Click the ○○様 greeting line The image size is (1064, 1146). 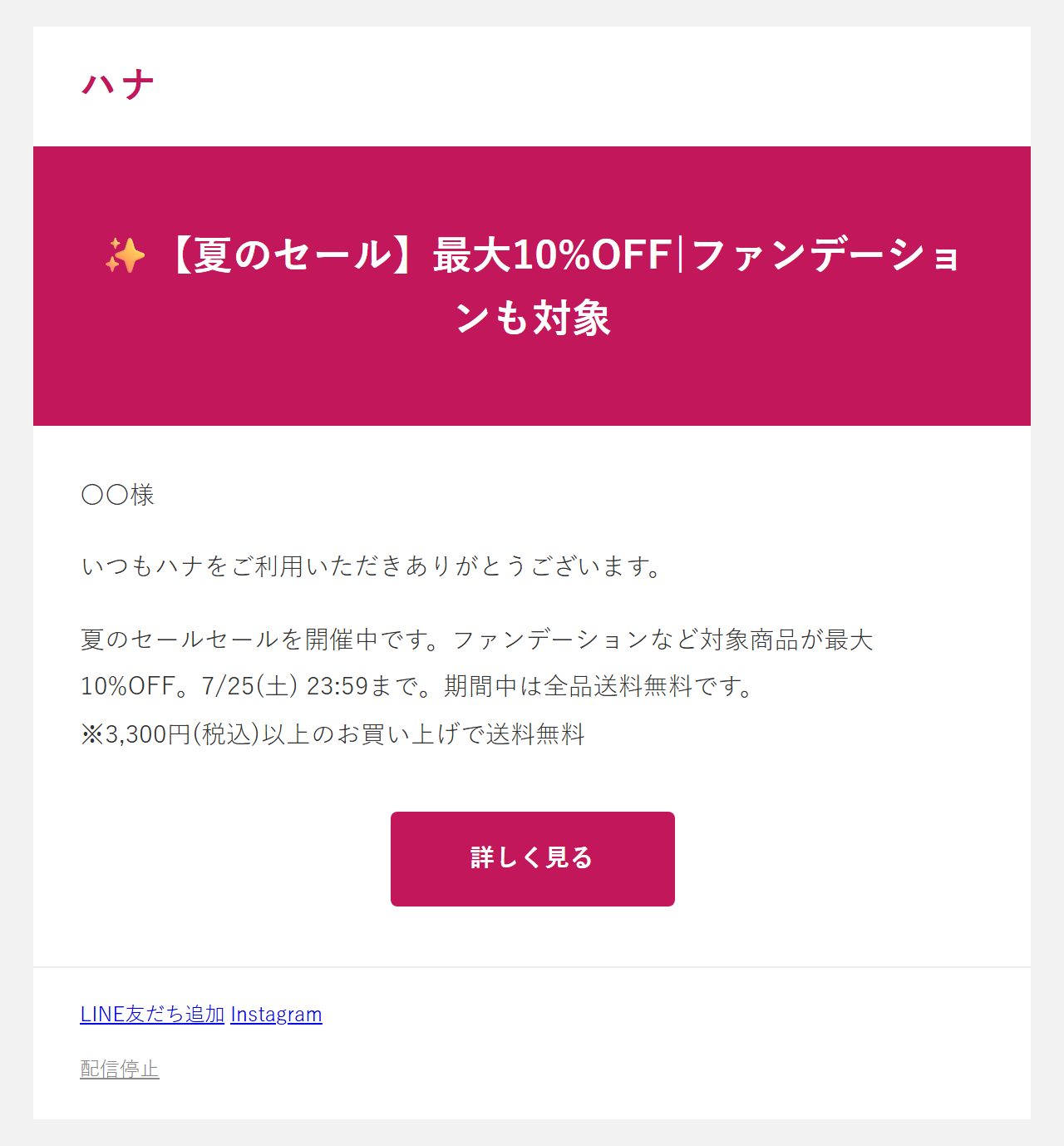click(x=118, y=495)
